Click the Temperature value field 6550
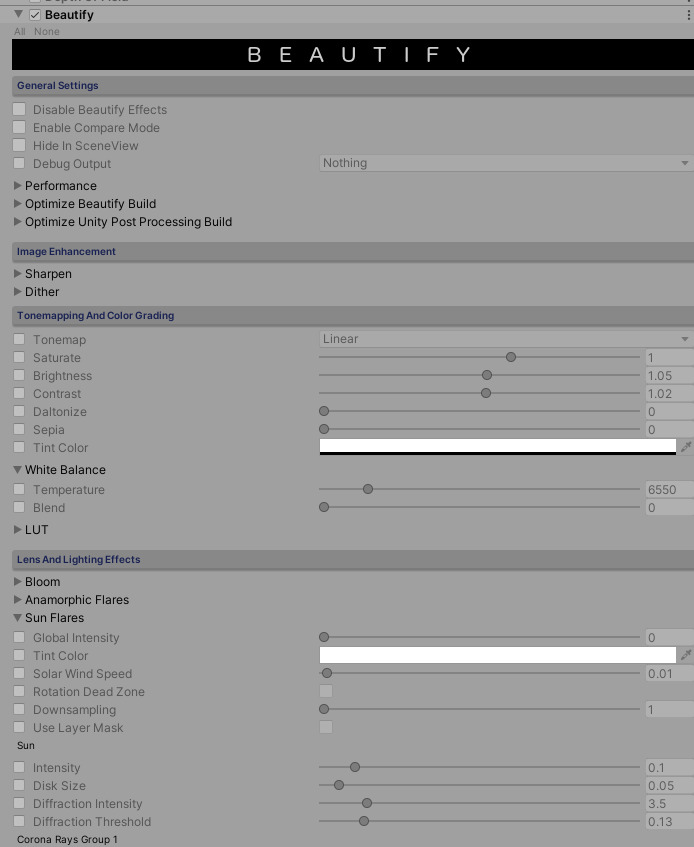Screen dimensions: 694x847 [x=670, y=489]
